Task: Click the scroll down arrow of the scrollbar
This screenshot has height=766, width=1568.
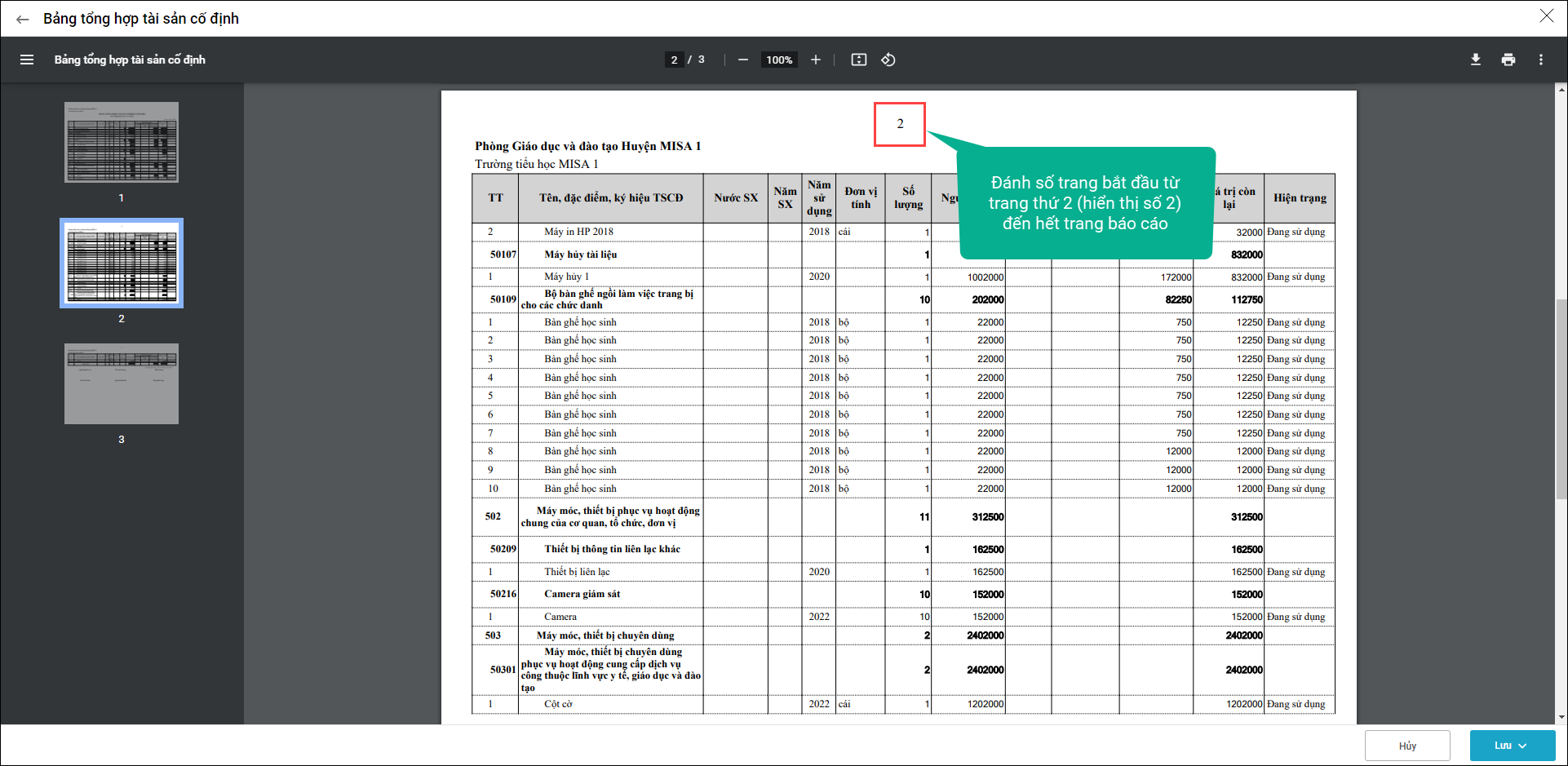Action: click(1561, 718)
